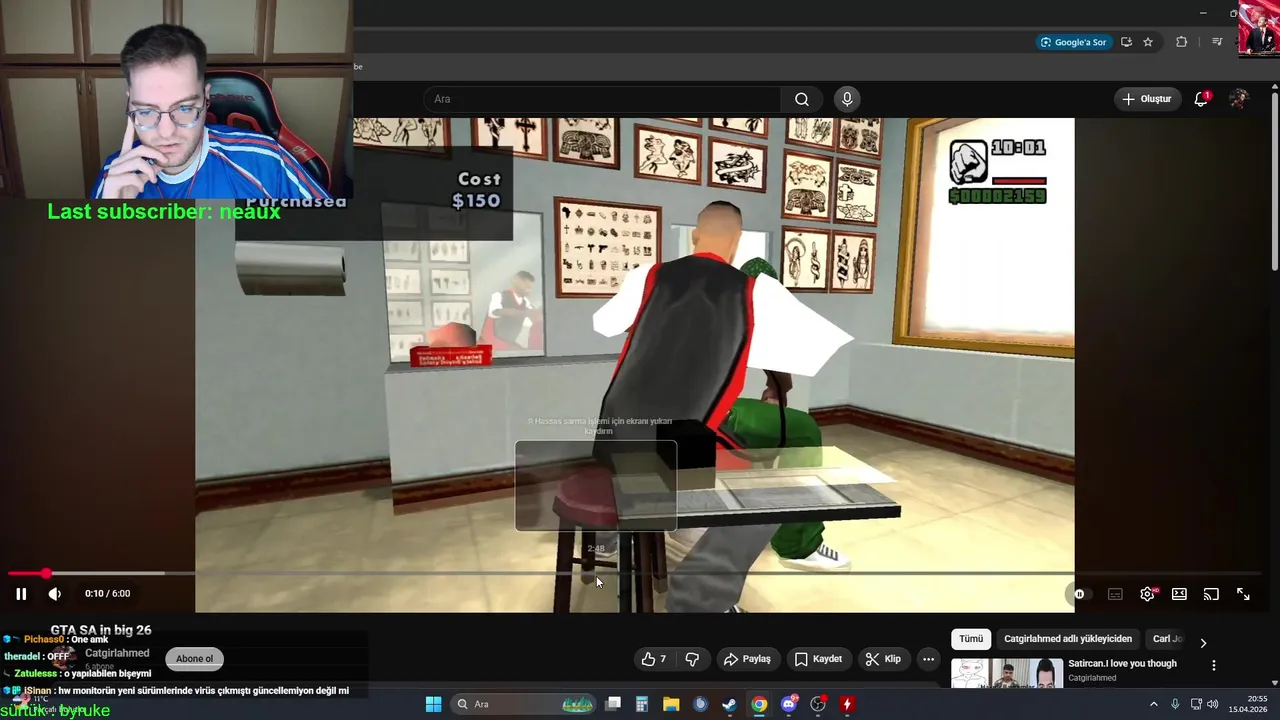Start voice search with the microphone icon
This screenshot has height=720, width=1280.
(x=847, y=99)
